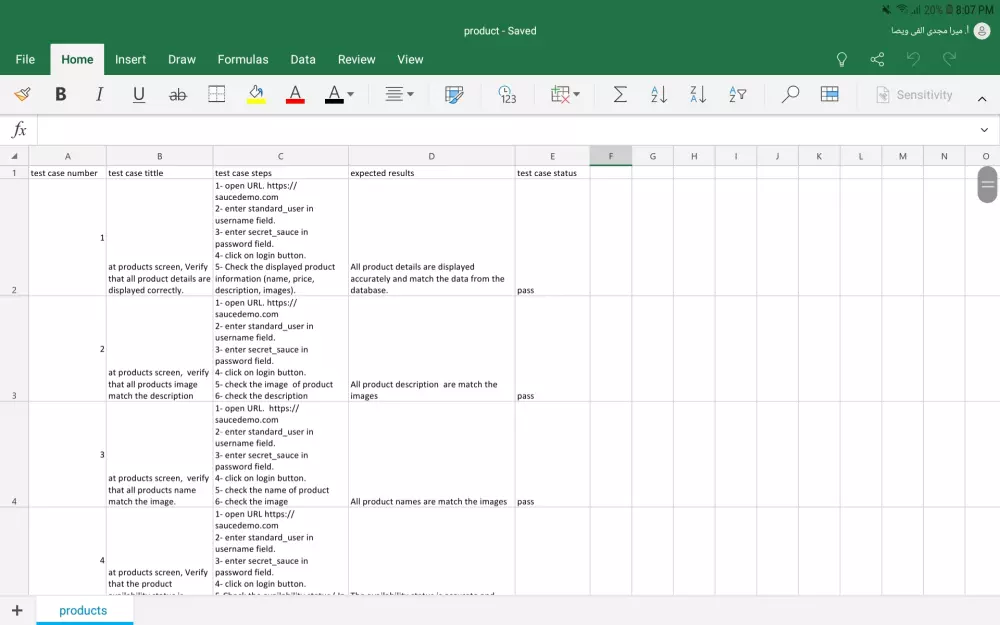This screenshot has height=625, width=1000.
Task: Click the document title 'product - Saved'
Action: pyautogui.click(x=500, y=31)
